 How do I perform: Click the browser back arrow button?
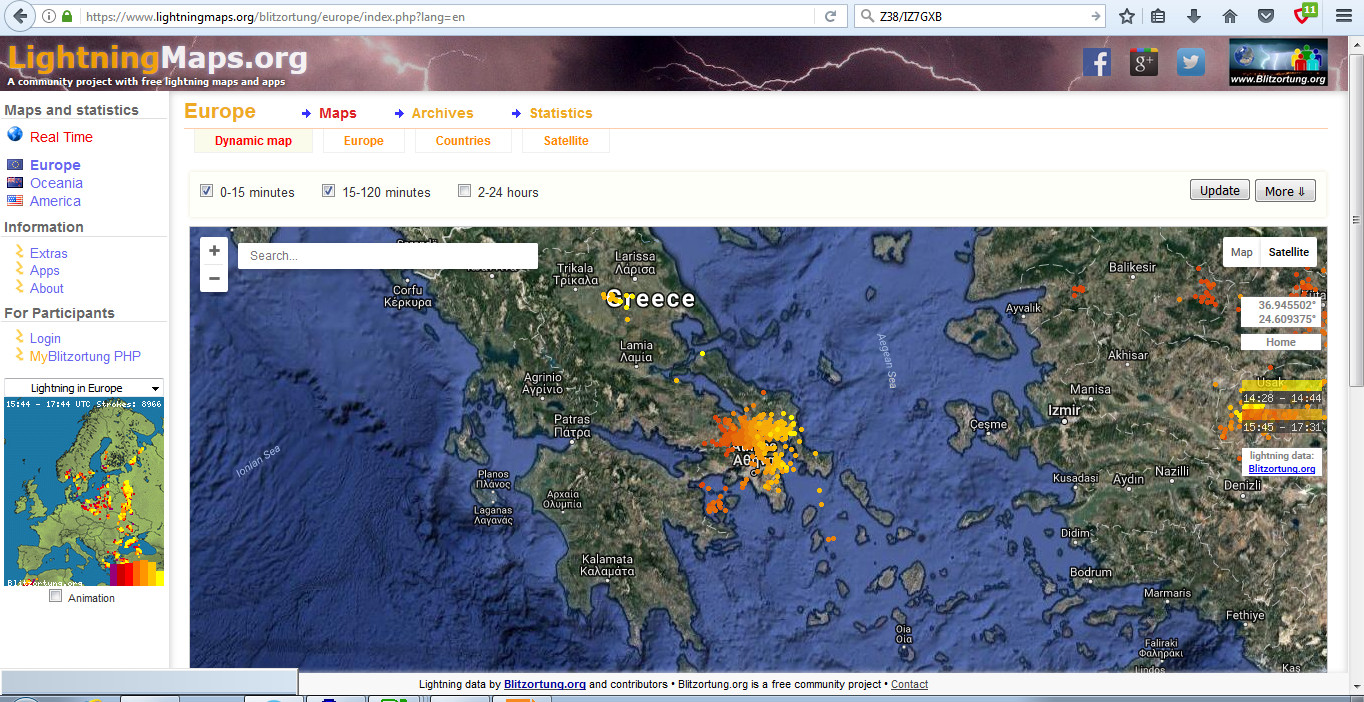[20, 16]
